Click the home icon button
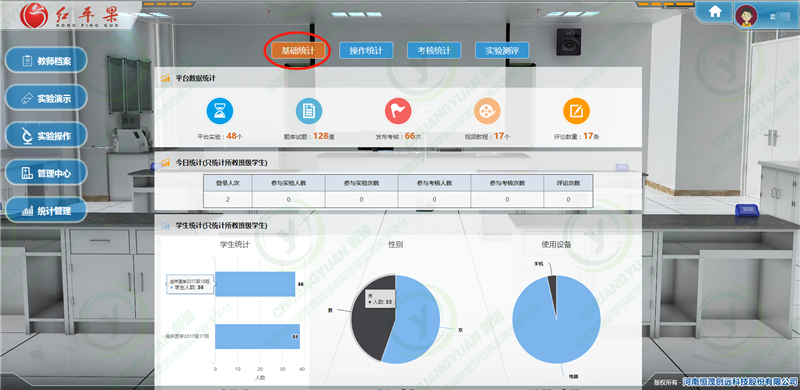This screenshot has width=800, height=390. point(715,11)
